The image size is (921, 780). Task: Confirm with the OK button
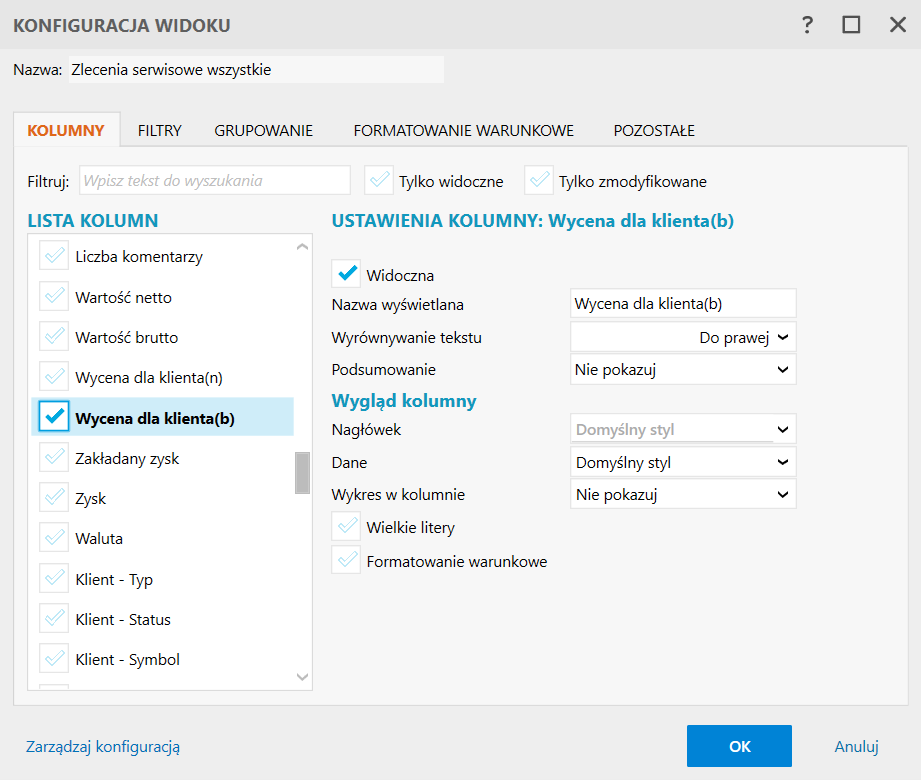pyautogui.click(x=739, y=746)
